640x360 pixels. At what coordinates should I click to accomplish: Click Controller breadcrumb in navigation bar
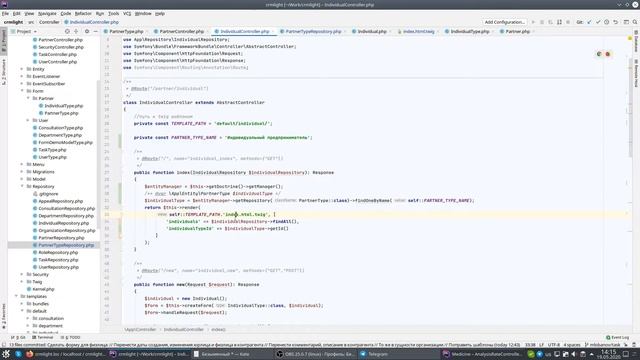(x=49, y=22)
